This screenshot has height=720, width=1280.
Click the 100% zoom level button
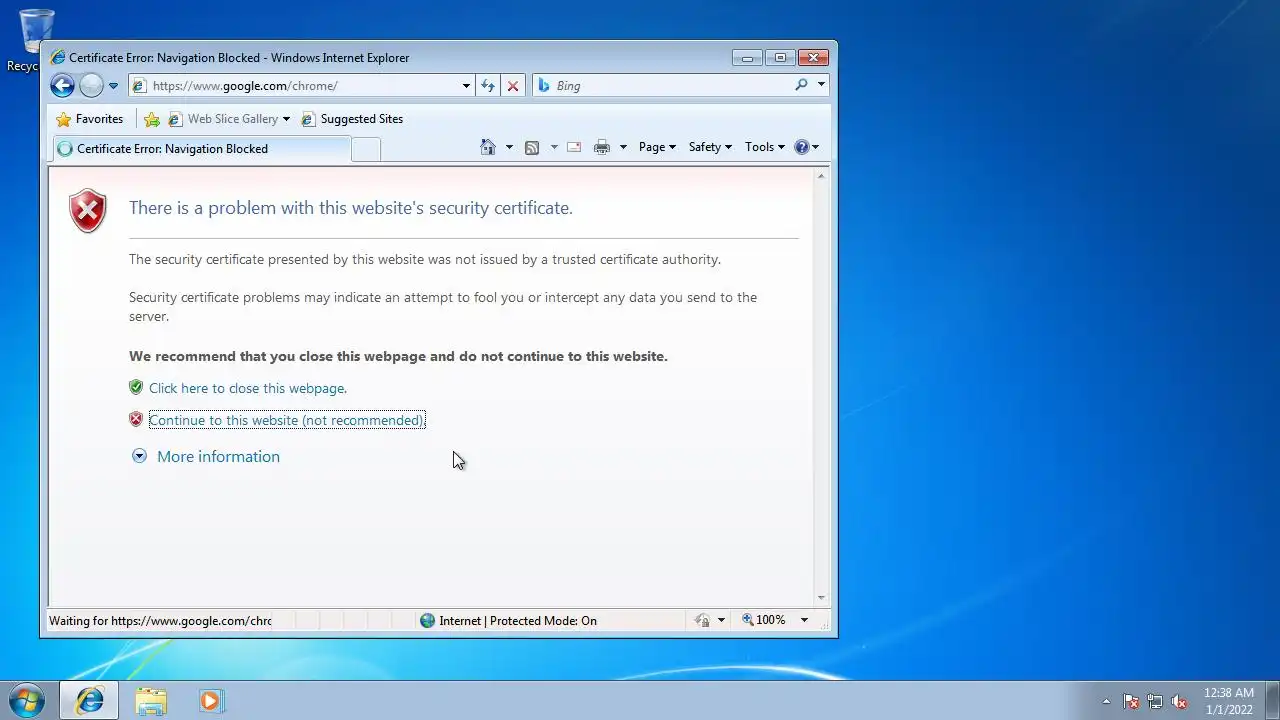(x=764, y=621)
